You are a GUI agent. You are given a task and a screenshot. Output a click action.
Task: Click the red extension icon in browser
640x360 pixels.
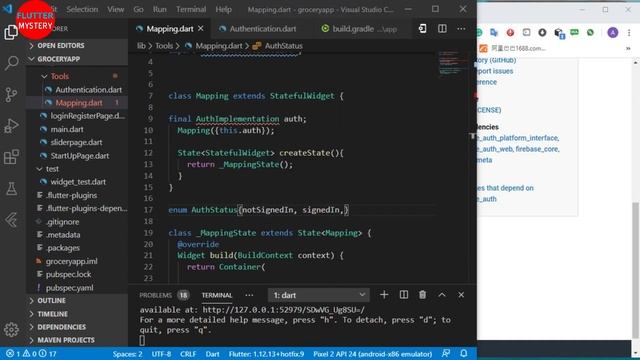tap(510, 33)
